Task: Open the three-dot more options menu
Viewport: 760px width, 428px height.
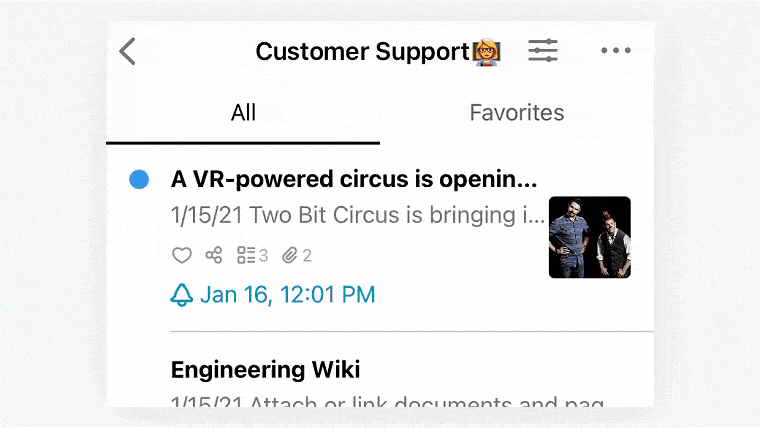Action: tap(616, 50)
